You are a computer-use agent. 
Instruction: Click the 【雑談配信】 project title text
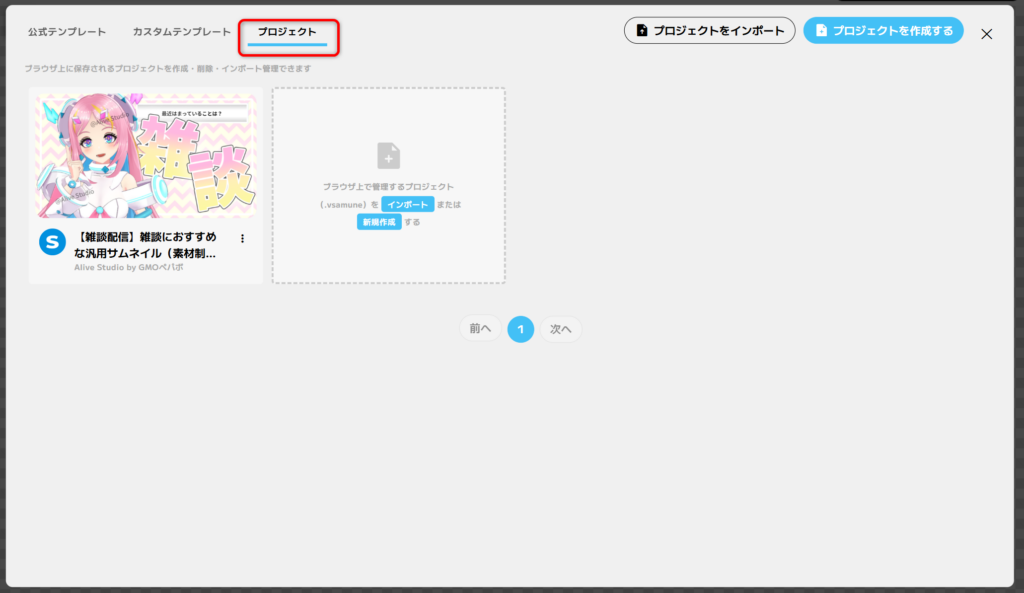click(x=146, y=245)
